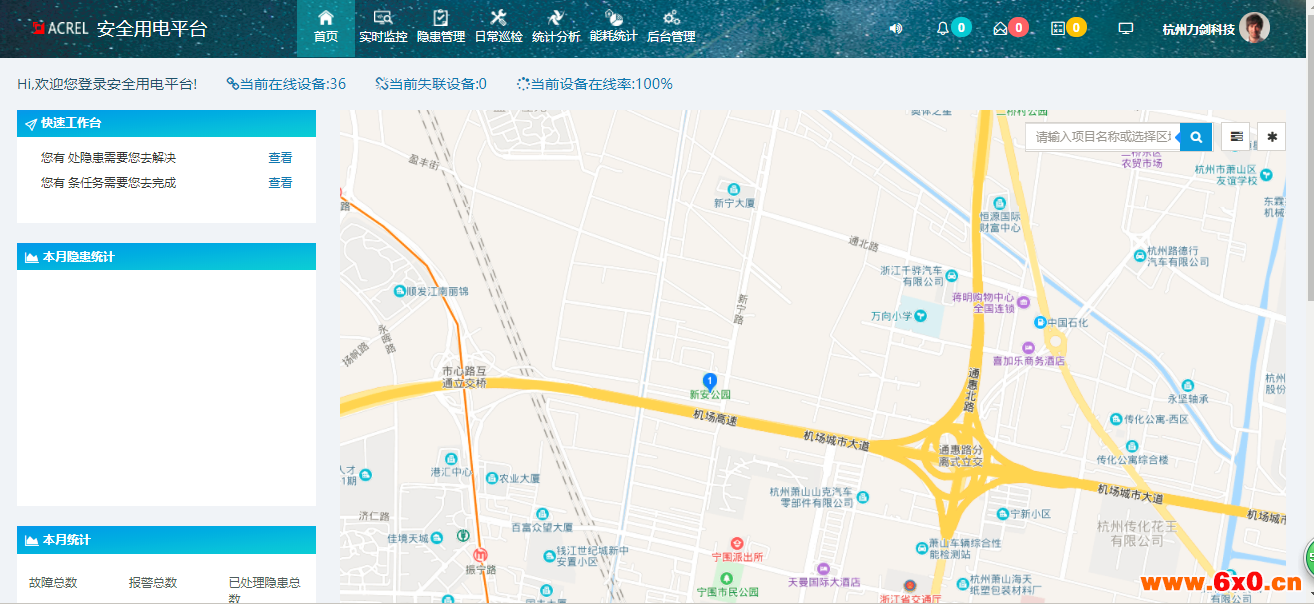
Task: Click the 新宁大厦 map point icon
Action: (734, 189)
